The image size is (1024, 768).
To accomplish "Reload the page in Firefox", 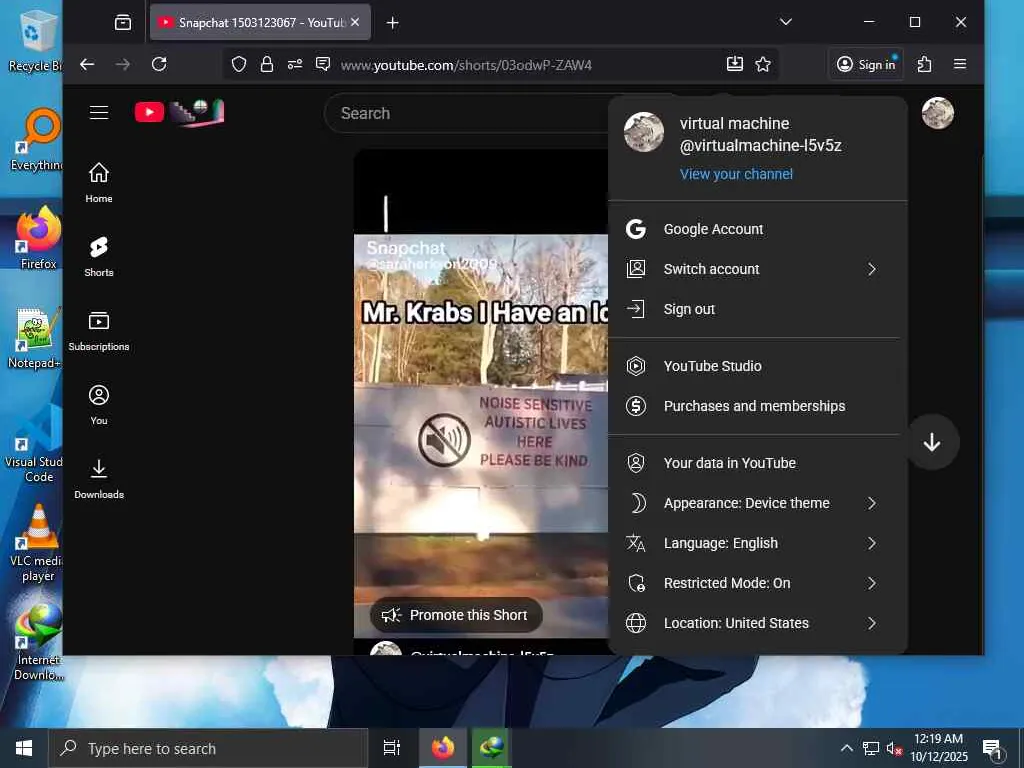I will (159, 64).
